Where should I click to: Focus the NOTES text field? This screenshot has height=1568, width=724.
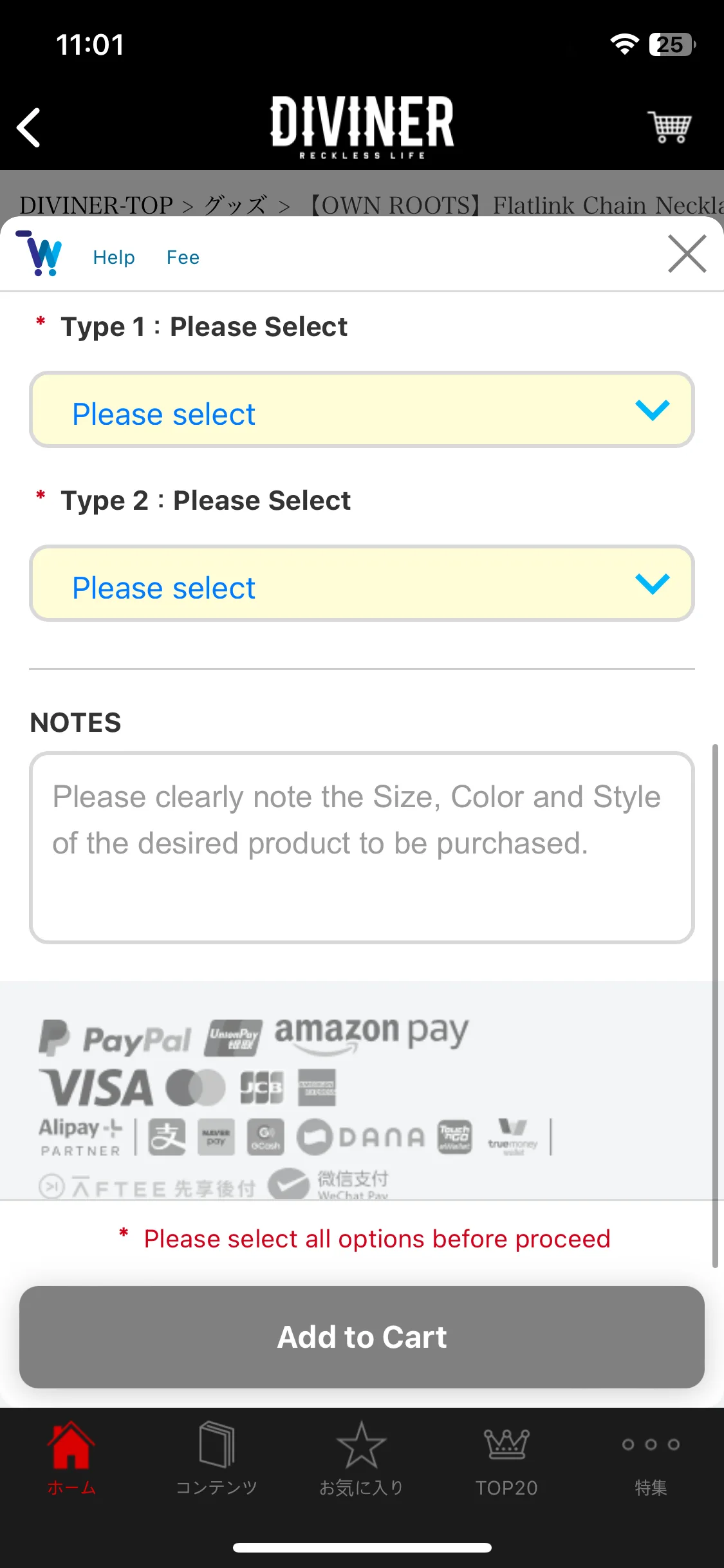pos(362,848)
